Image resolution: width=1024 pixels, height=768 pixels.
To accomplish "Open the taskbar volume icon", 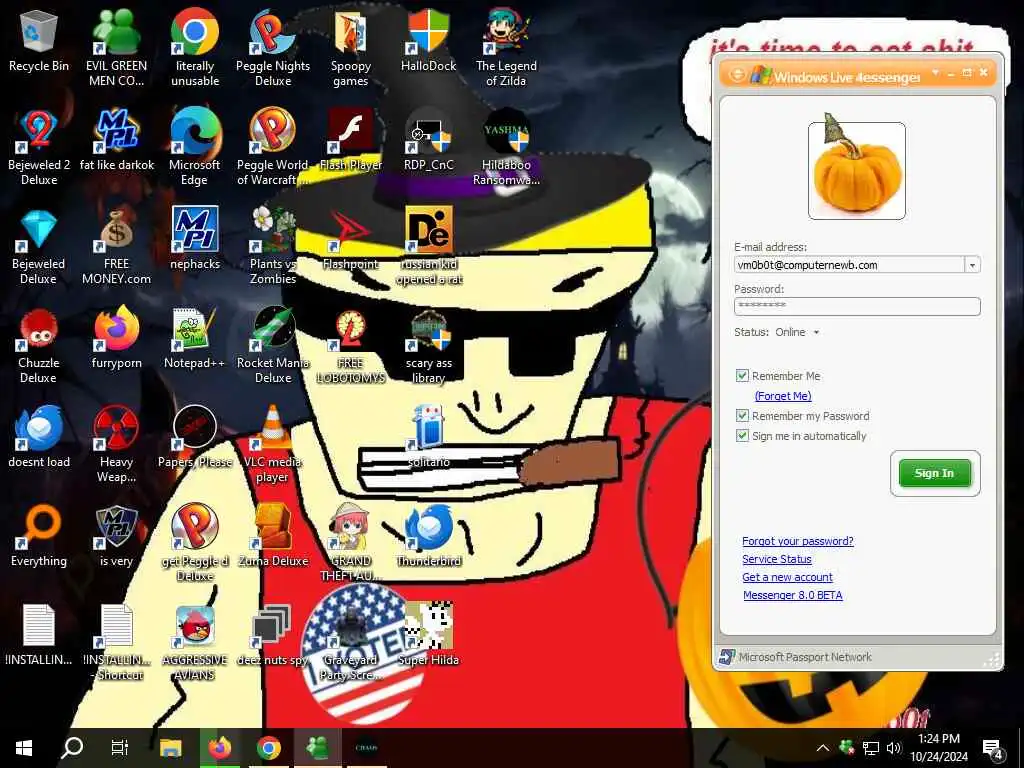I will tap(893, 748).
